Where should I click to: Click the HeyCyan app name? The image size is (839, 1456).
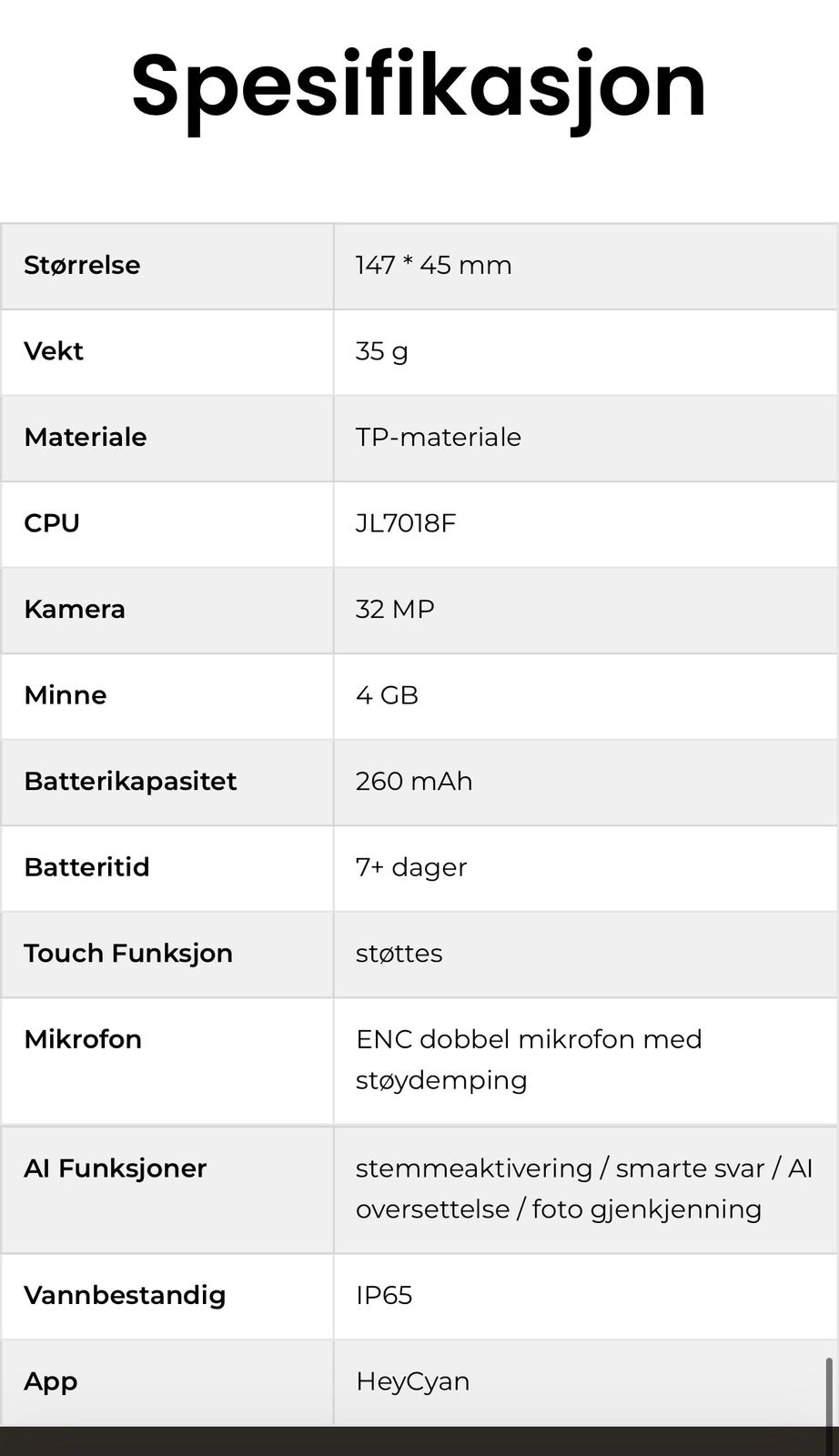point(412,1381)
